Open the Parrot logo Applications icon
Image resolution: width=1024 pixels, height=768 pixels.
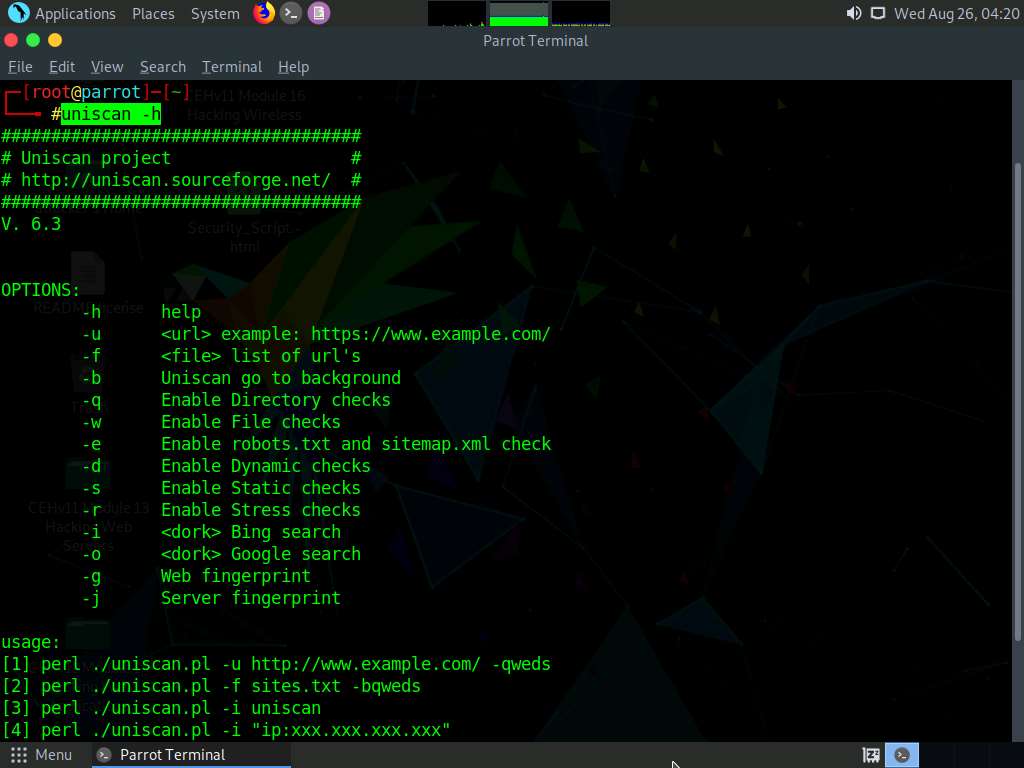(18, 13)
